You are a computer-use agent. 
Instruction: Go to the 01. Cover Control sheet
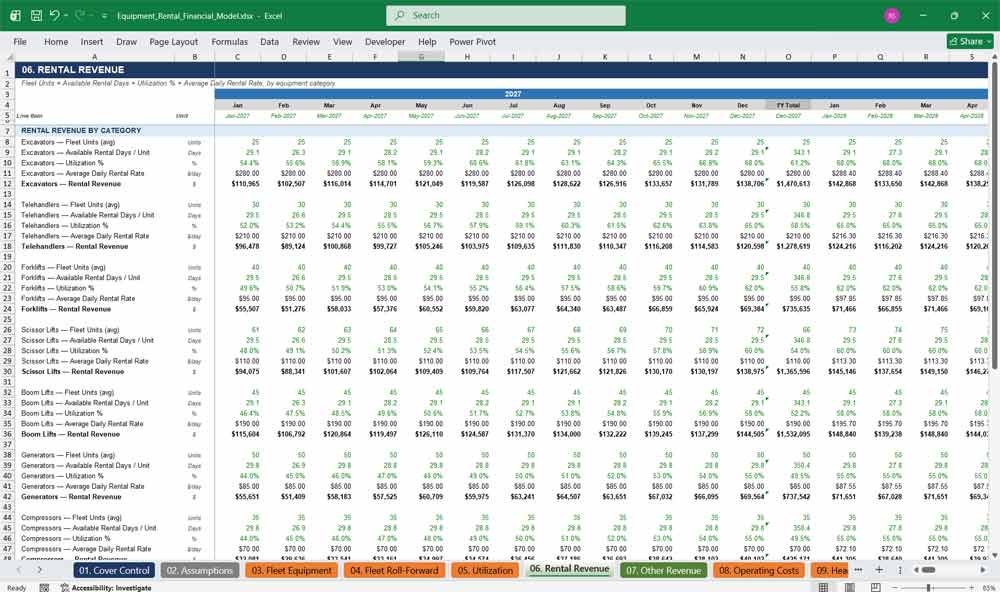[x=114, y=570]
